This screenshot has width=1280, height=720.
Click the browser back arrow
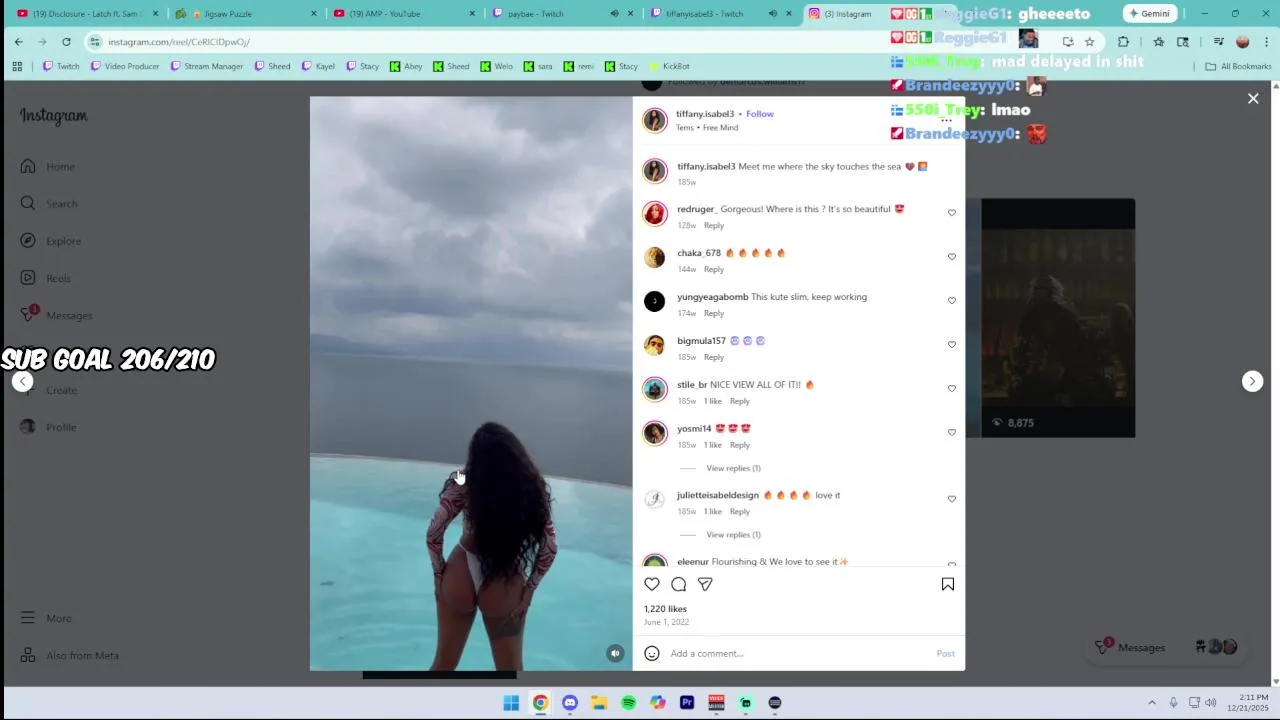click(x=18, y=42)
